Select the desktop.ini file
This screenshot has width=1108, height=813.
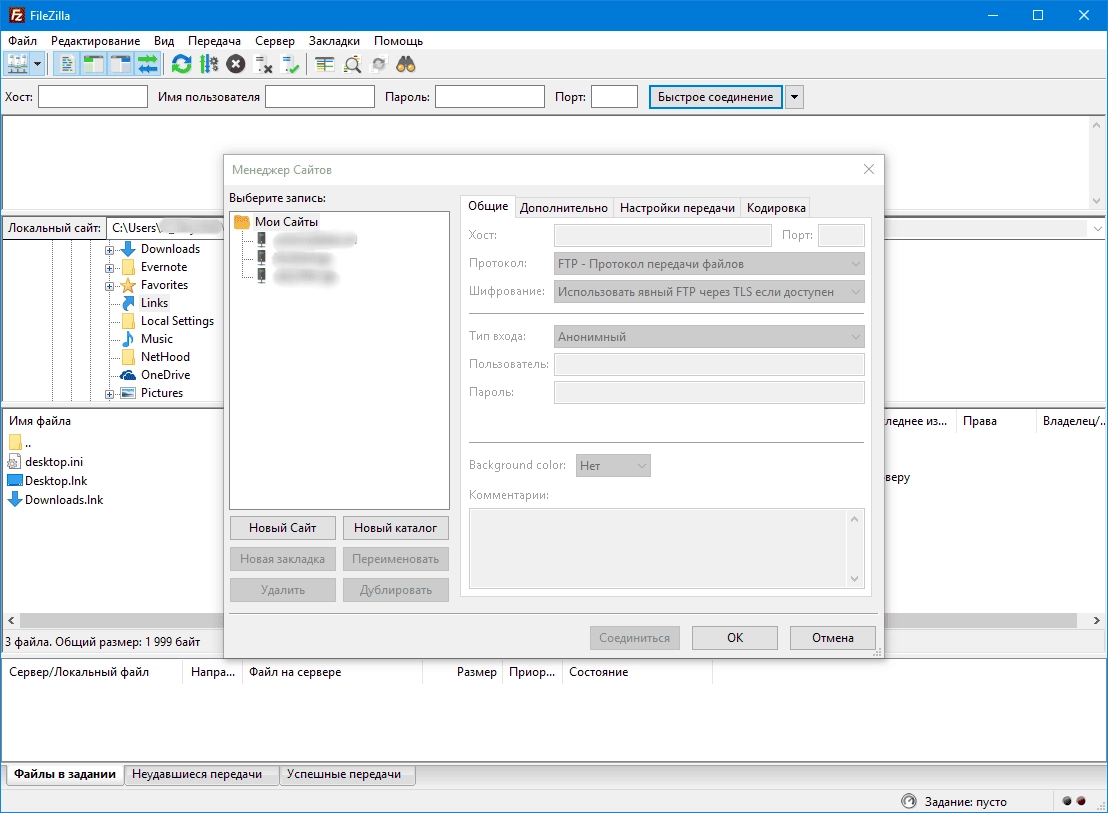[x=54, y=462]
